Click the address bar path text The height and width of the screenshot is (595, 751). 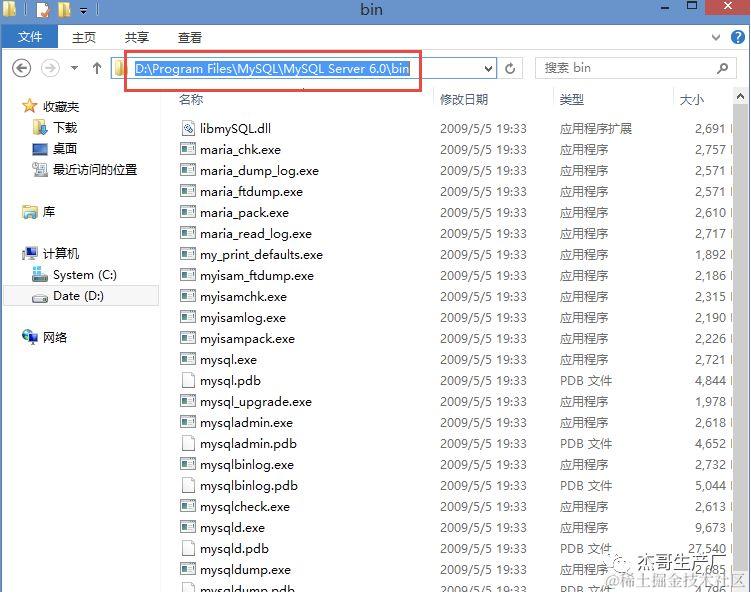[272, 69]
